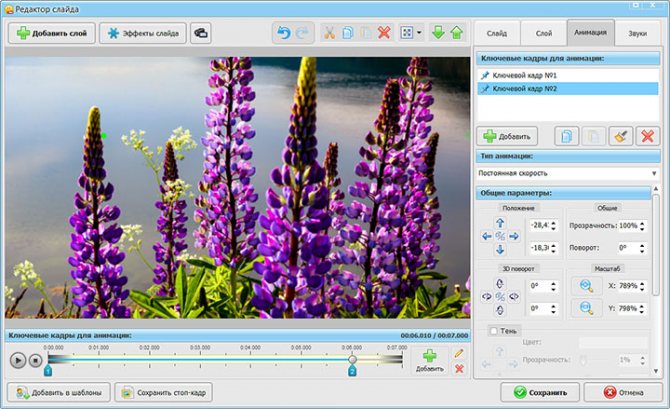Click the Добавить слой button
Screen dimensions: 670x409
(50, 33)
